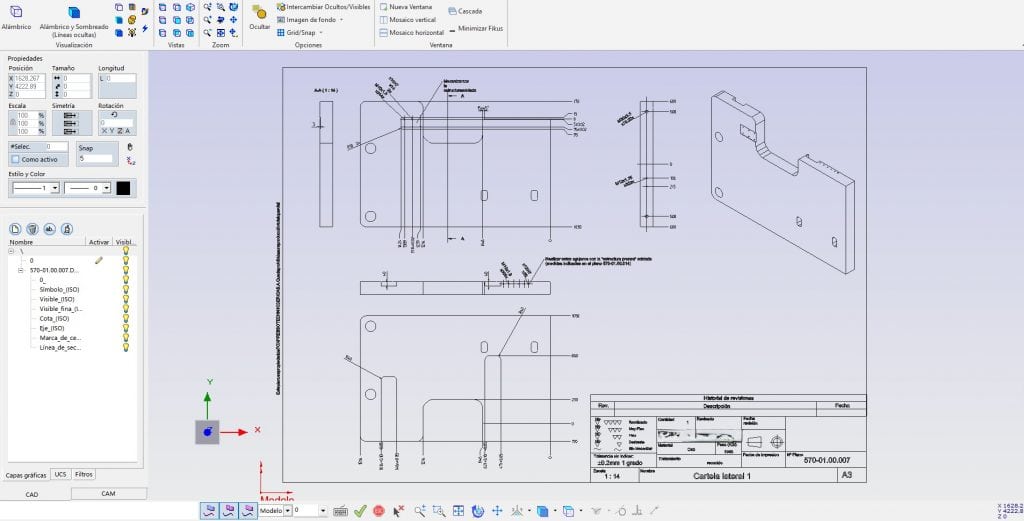
Task: Toggle visibility of Visible_(ISO) layer
Action: click(125, 299)
